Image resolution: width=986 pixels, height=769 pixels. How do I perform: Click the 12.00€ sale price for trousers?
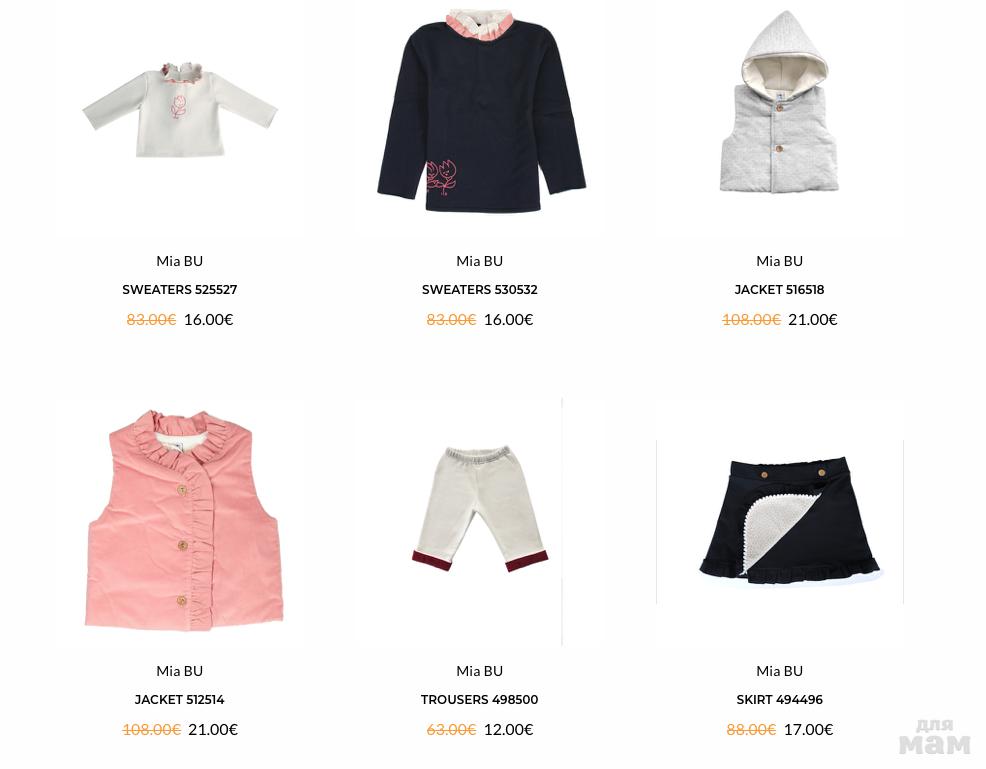pyautogui.click(x=509, y=729)
